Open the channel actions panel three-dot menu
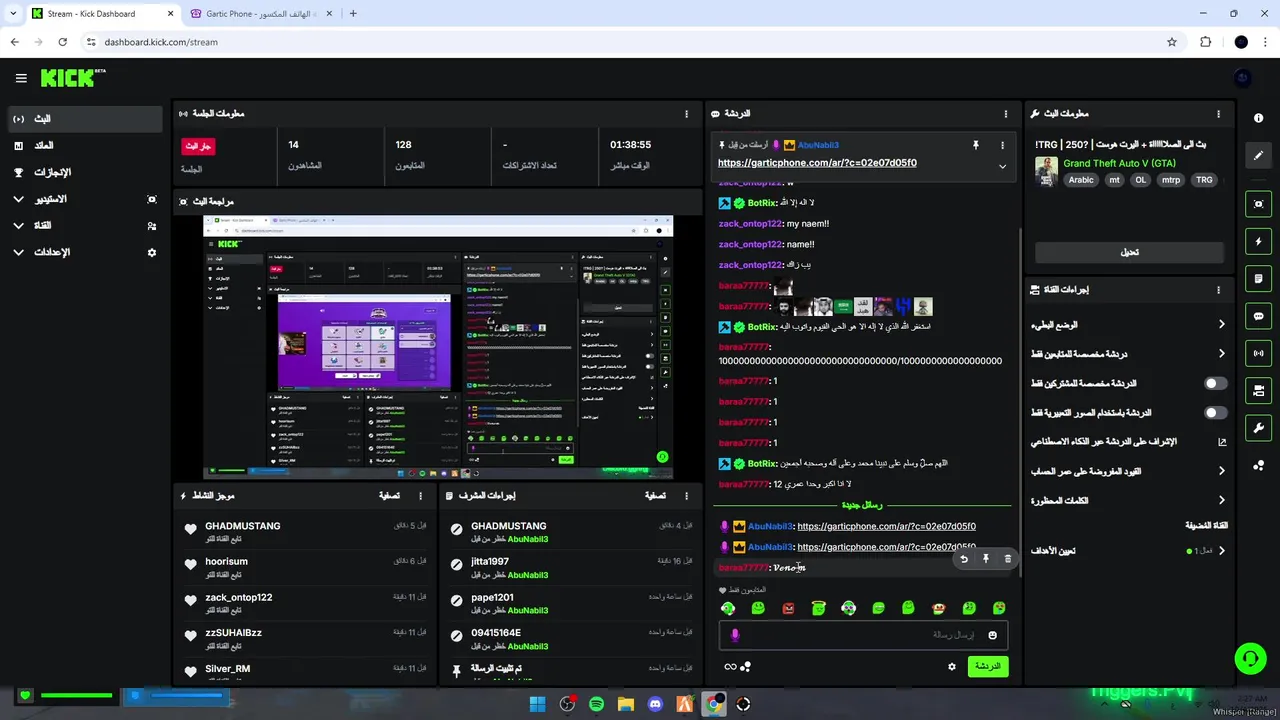Image resolution: width=1280 pixels, height=720 pixels. coord(1218,290)
